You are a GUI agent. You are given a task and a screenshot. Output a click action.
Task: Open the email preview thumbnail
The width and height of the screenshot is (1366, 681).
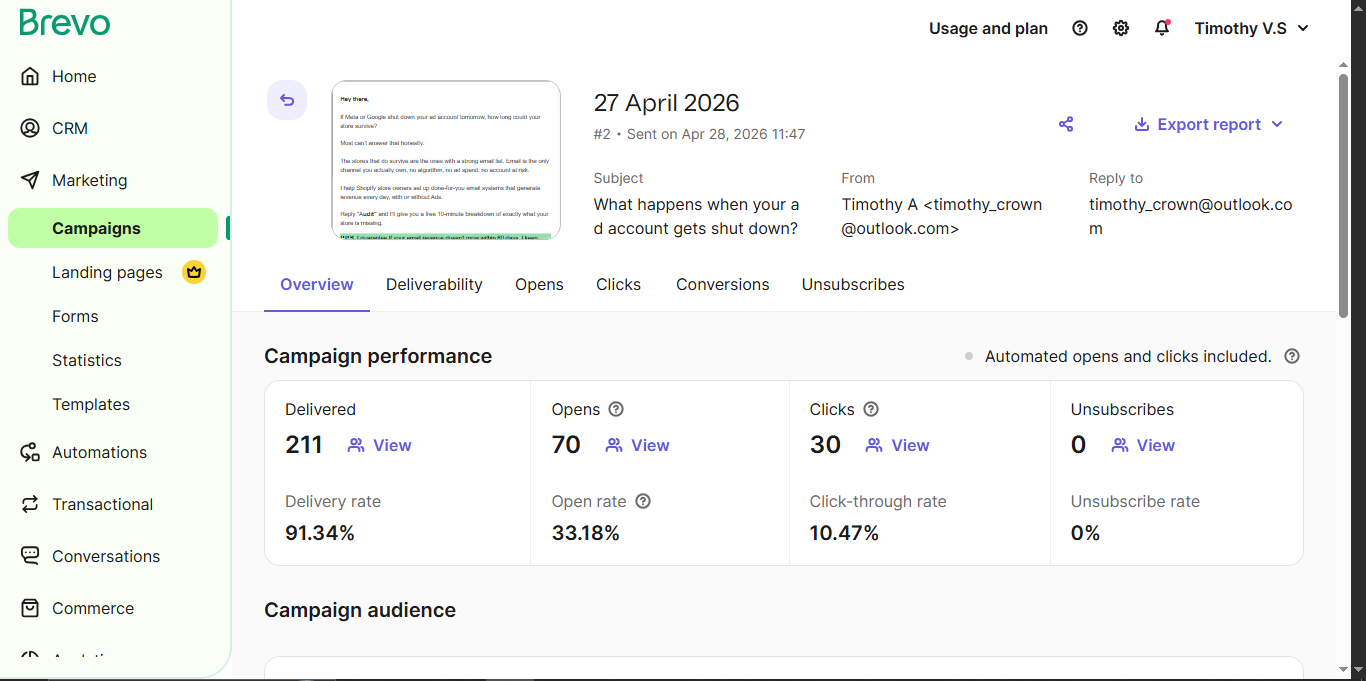[x=446, y=160]
